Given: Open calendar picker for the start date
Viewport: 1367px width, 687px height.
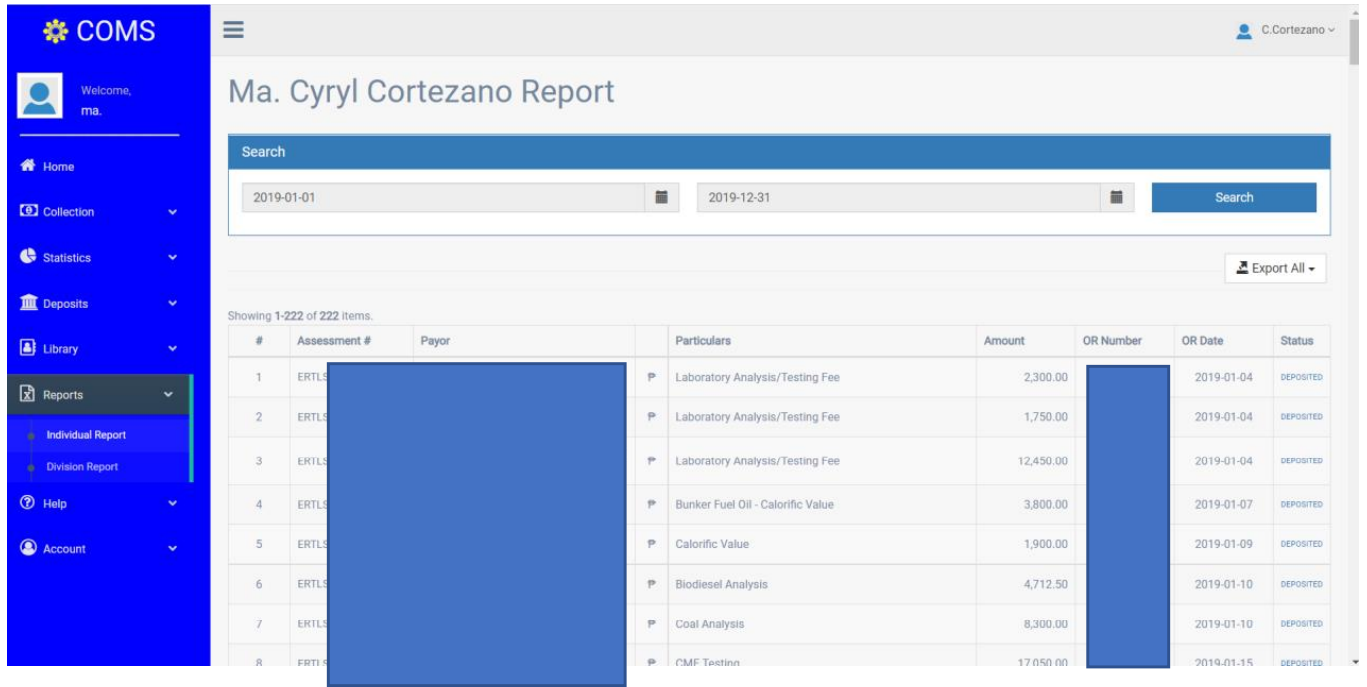Looking at the screenshot, I should [x=661, y=198].
